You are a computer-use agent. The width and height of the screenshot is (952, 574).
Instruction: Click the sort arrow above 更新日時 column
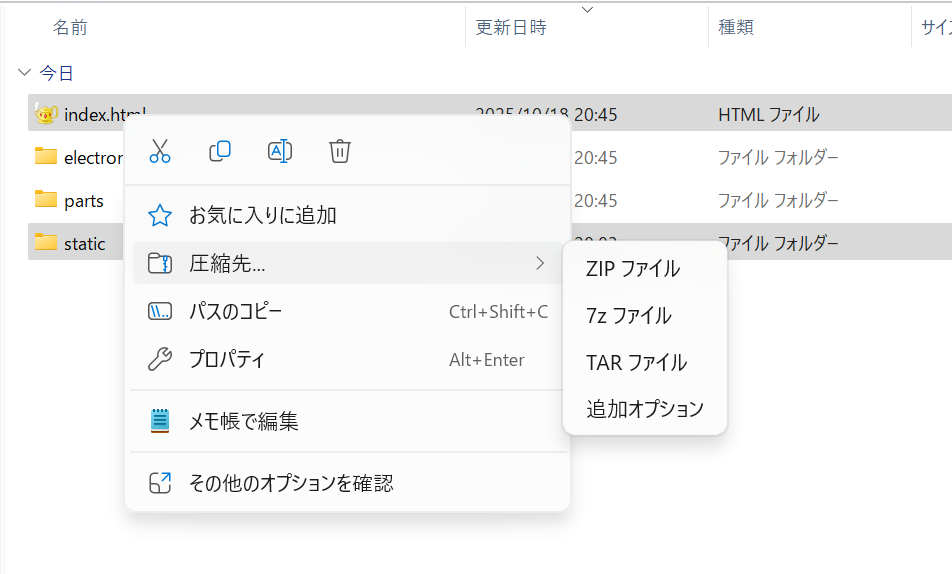[x=587, y=10]
